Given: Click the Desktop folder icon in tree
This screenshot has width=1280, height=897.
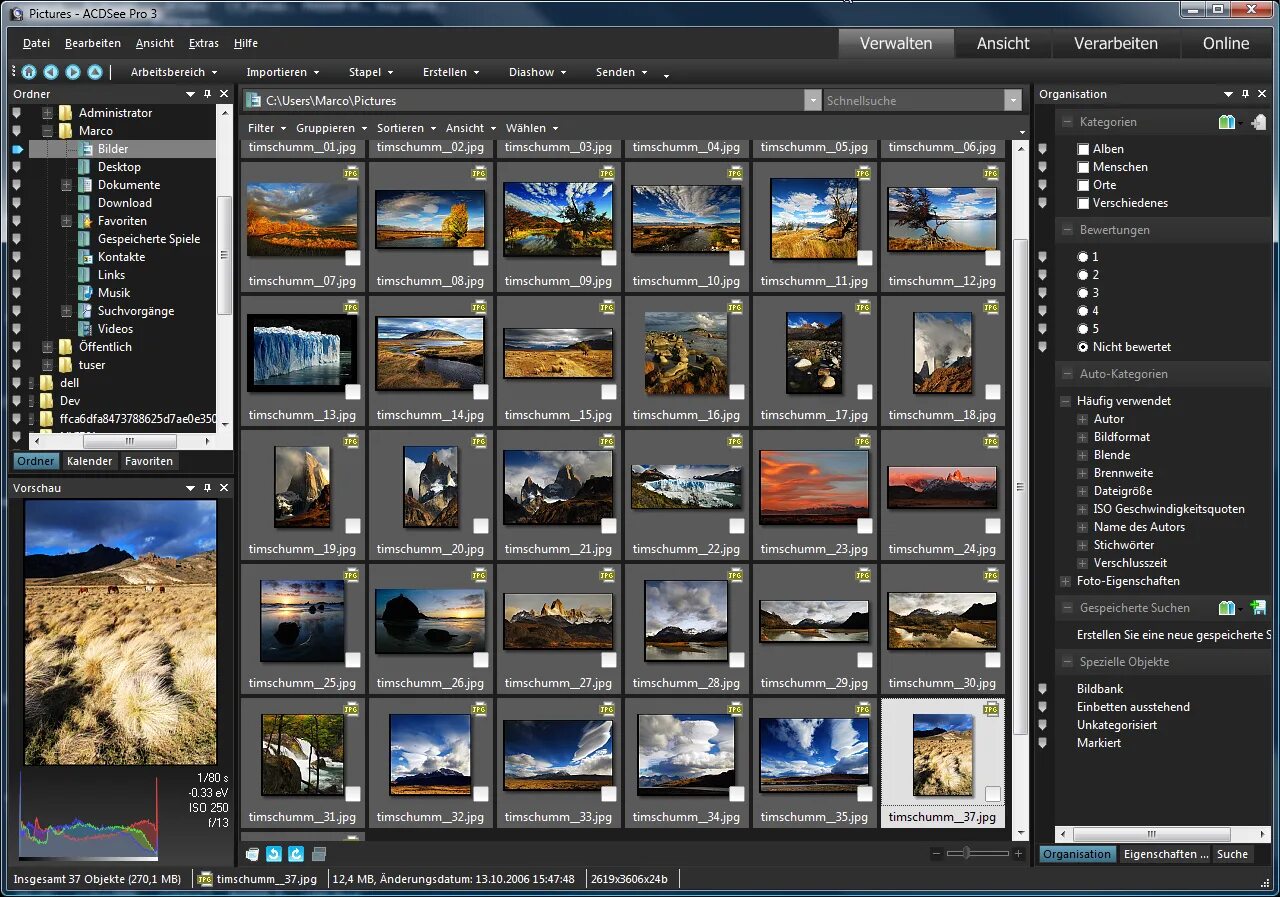Looking at the screenshot, I should pos(86,167).
